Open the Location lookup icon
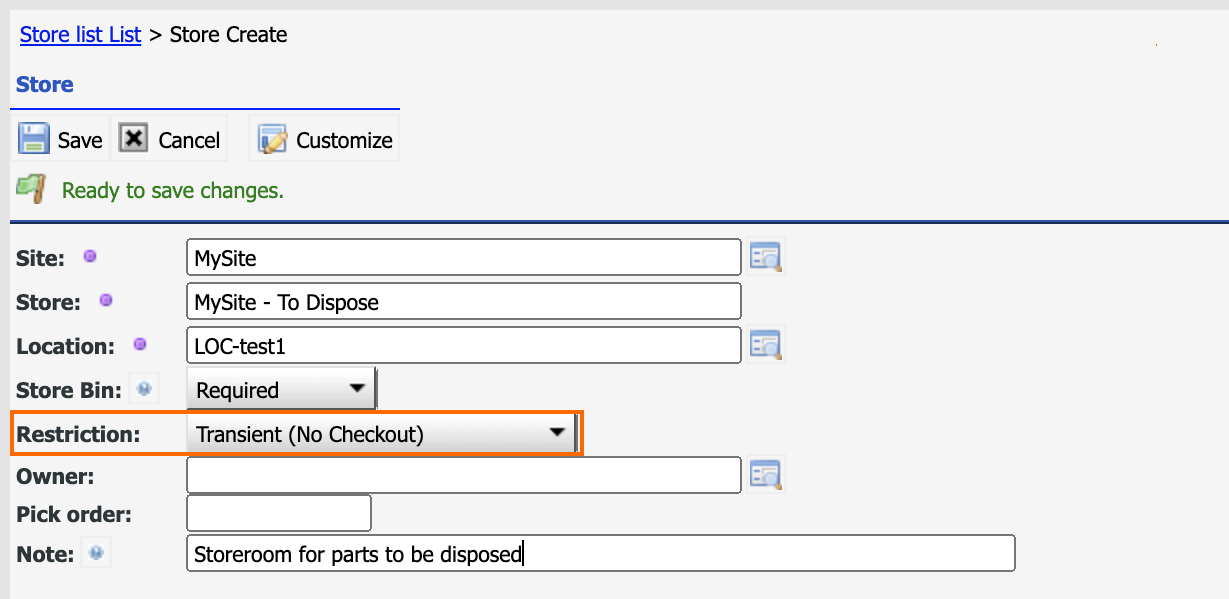 tap(766, 344)
